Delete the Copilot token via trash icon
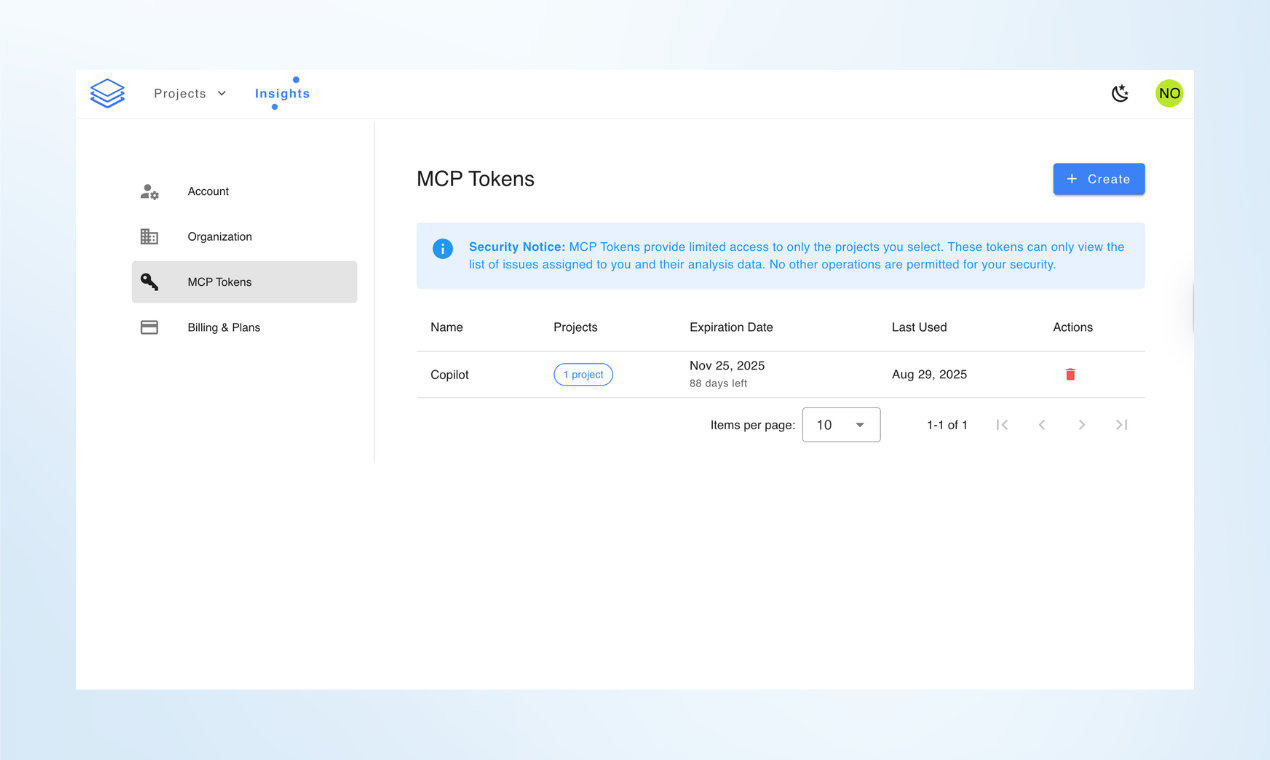 click(1070, 375)
